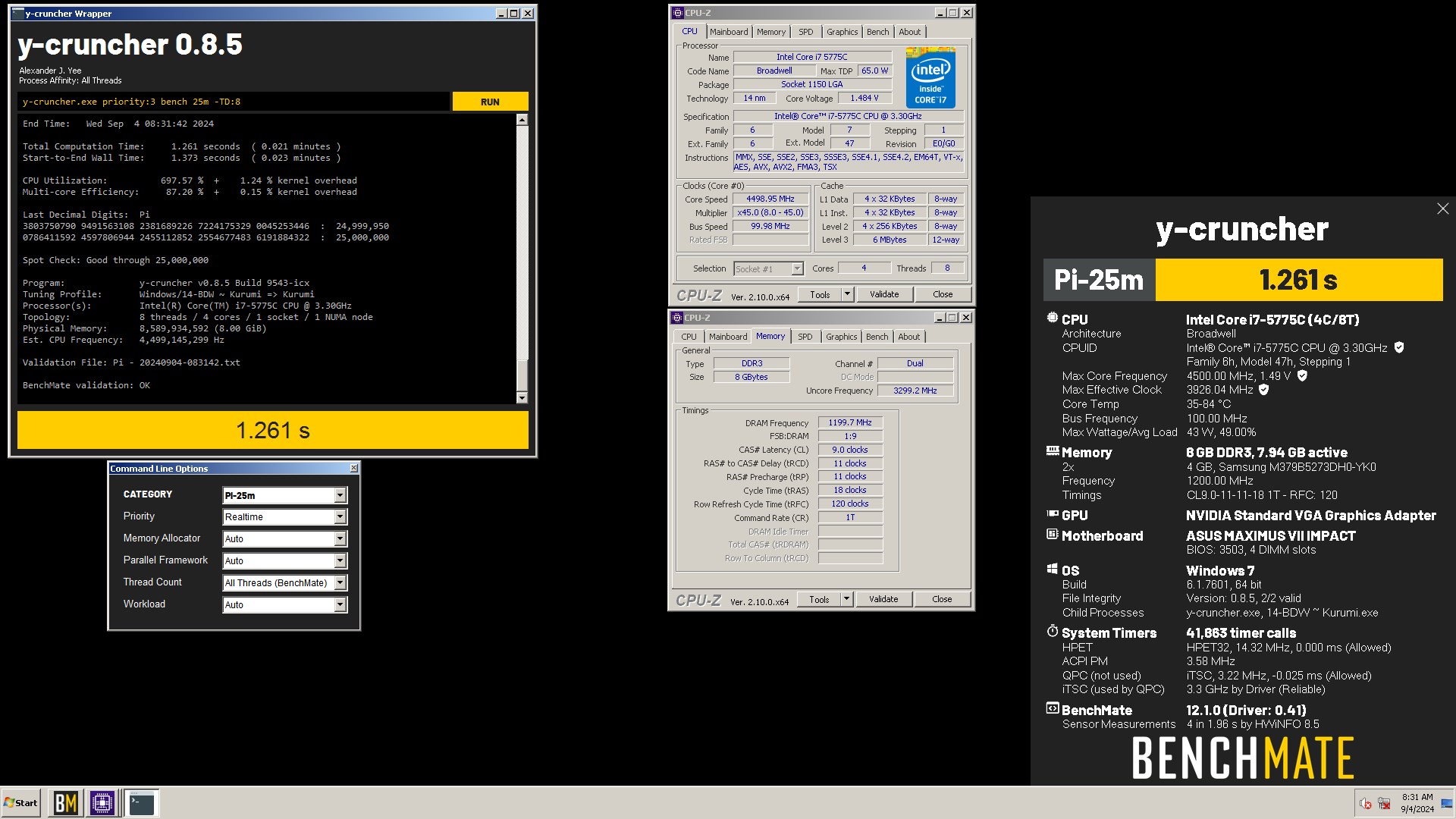This screenshot has height=819, width=1456.
Task: Open the CPU-Z taskbar icon
Action: [x=102, y=802]
